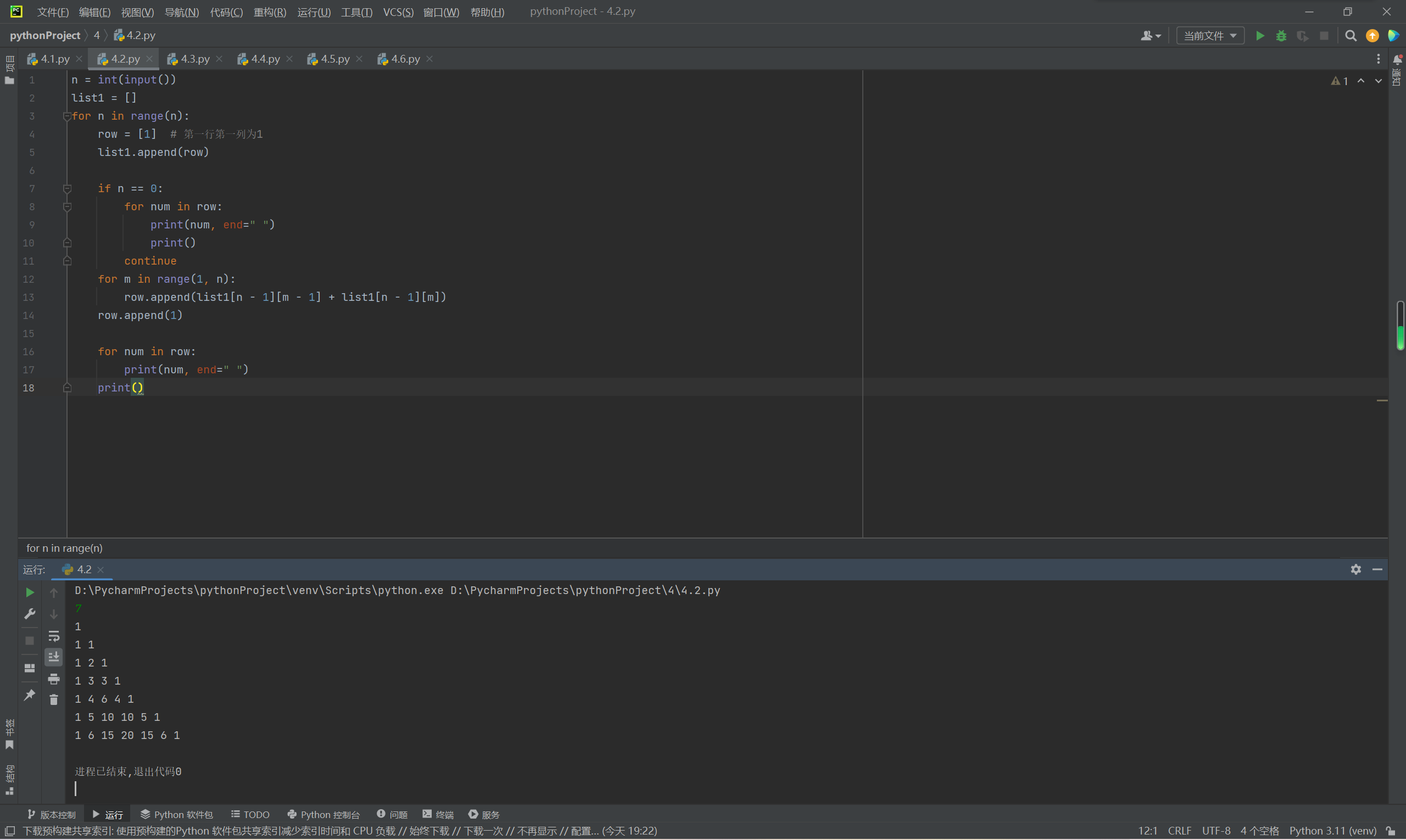Close the 4.3.py tab
This screenshot has height=840, width=1406.
coord(219,59)
